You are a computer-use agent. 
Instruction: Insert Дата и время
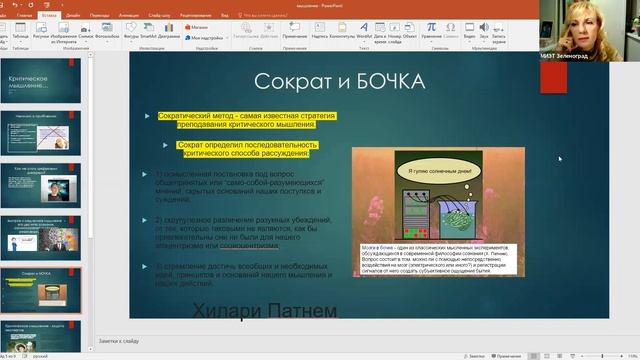tap(380, 33)
